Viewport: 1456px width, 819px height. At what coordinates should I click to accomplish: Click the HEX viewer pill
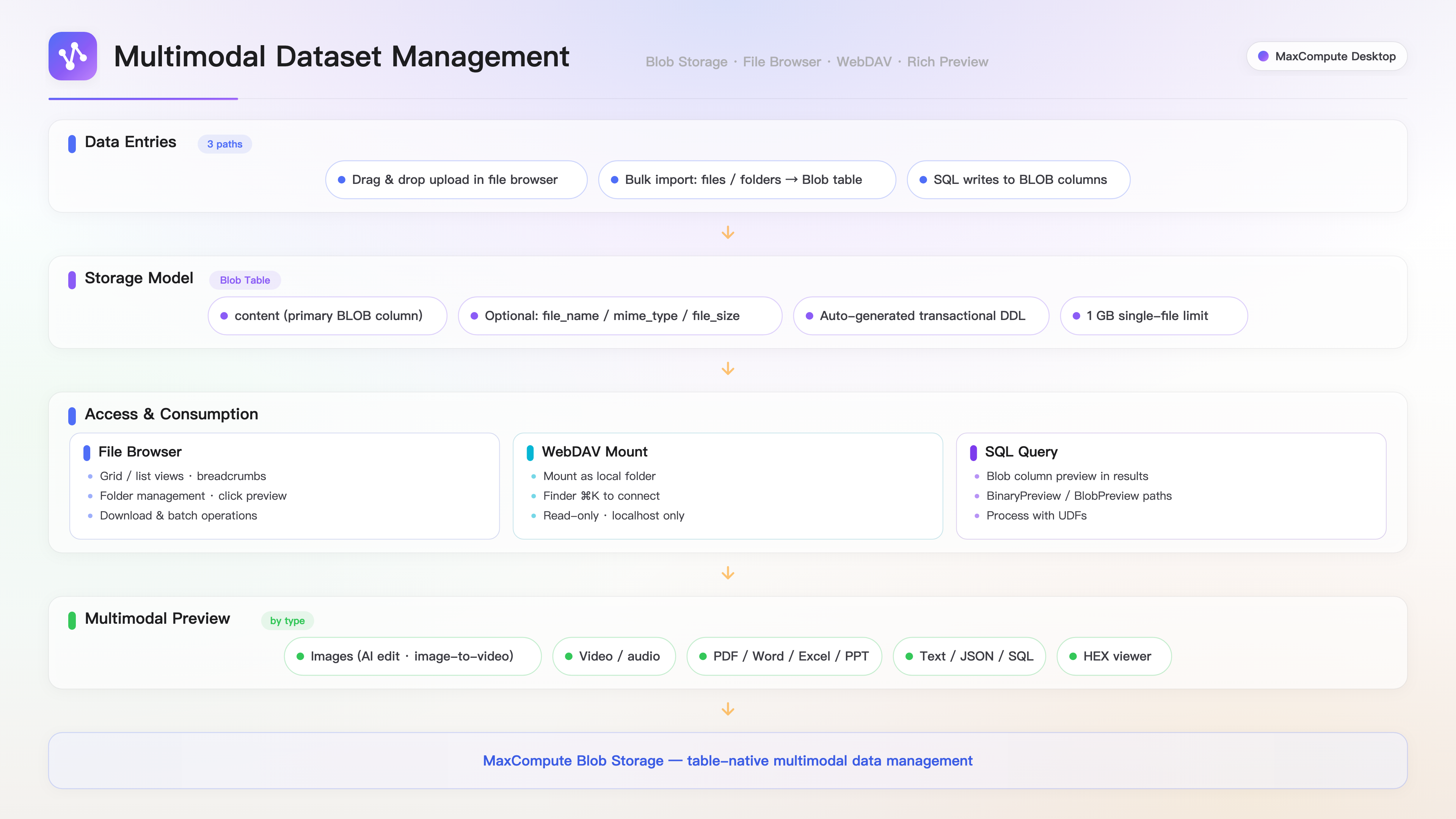point(1114,656)
